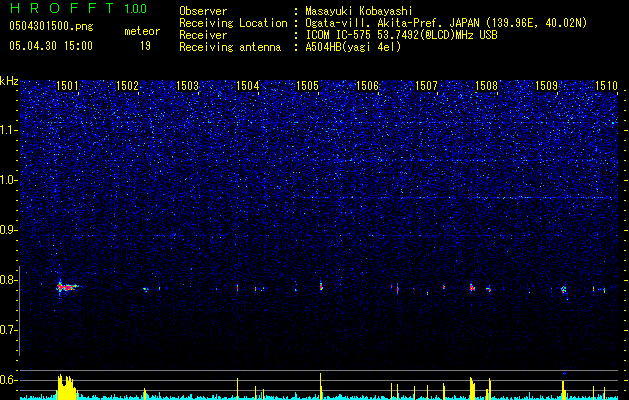Click the 1506 time marker
The width and height of the screenshot is (629, 400).
click(367, 85)
